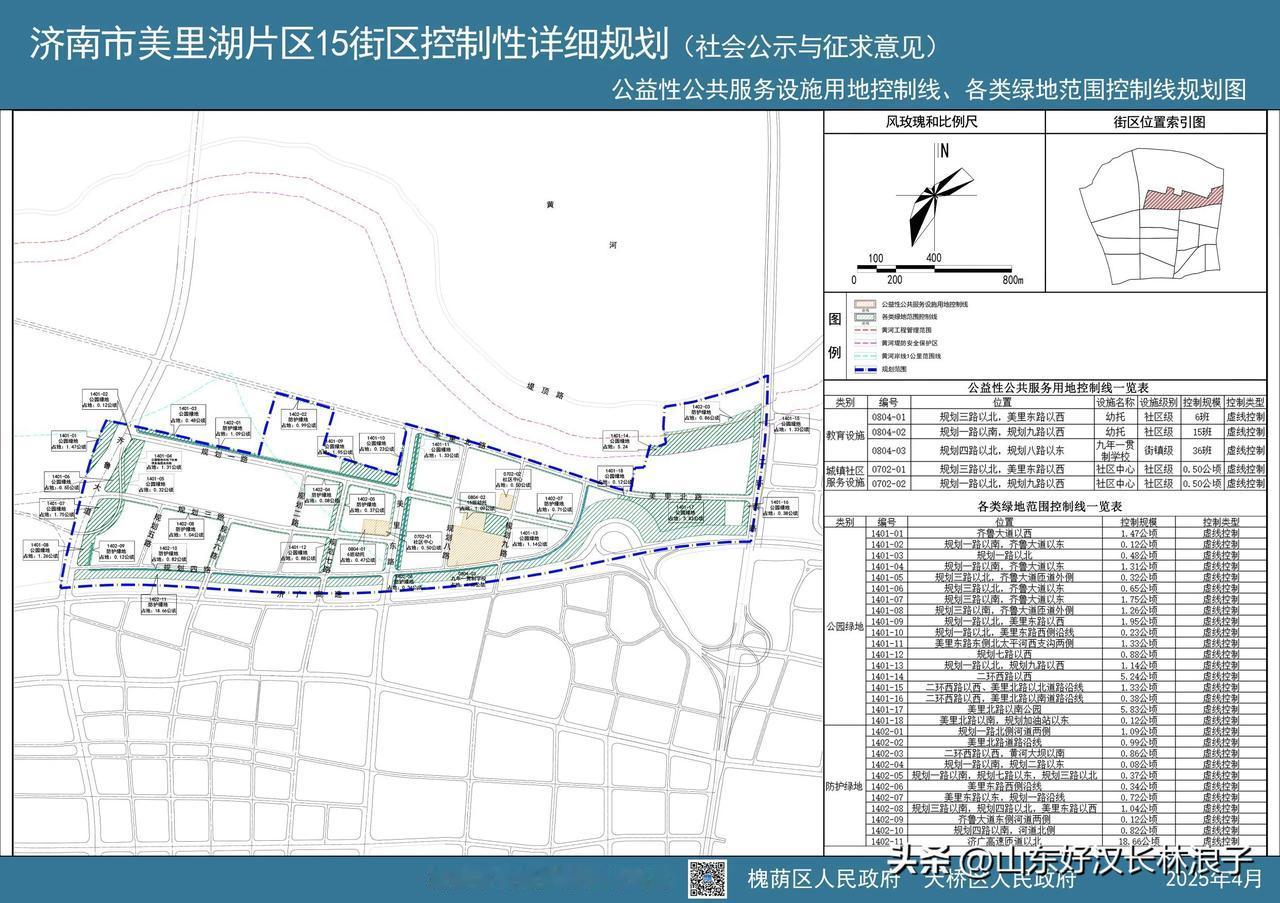The height and width of the screenshot is (903, 1280).
Task: Click the 黄河工程管理范围 legend line symbol
Action: tap(864, 328)
